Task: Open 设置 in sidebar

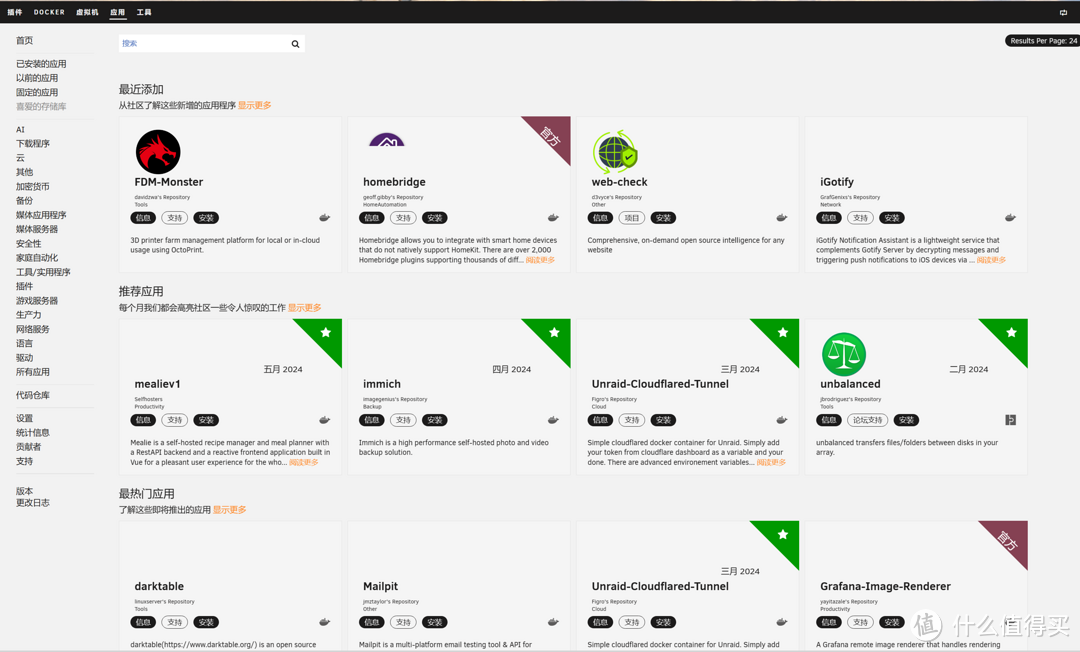Action: click(x=24, y=419)
